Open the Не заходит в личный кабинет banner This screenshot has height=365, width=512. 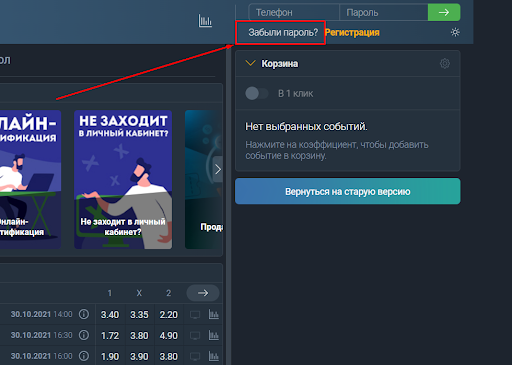click(123, 179)
